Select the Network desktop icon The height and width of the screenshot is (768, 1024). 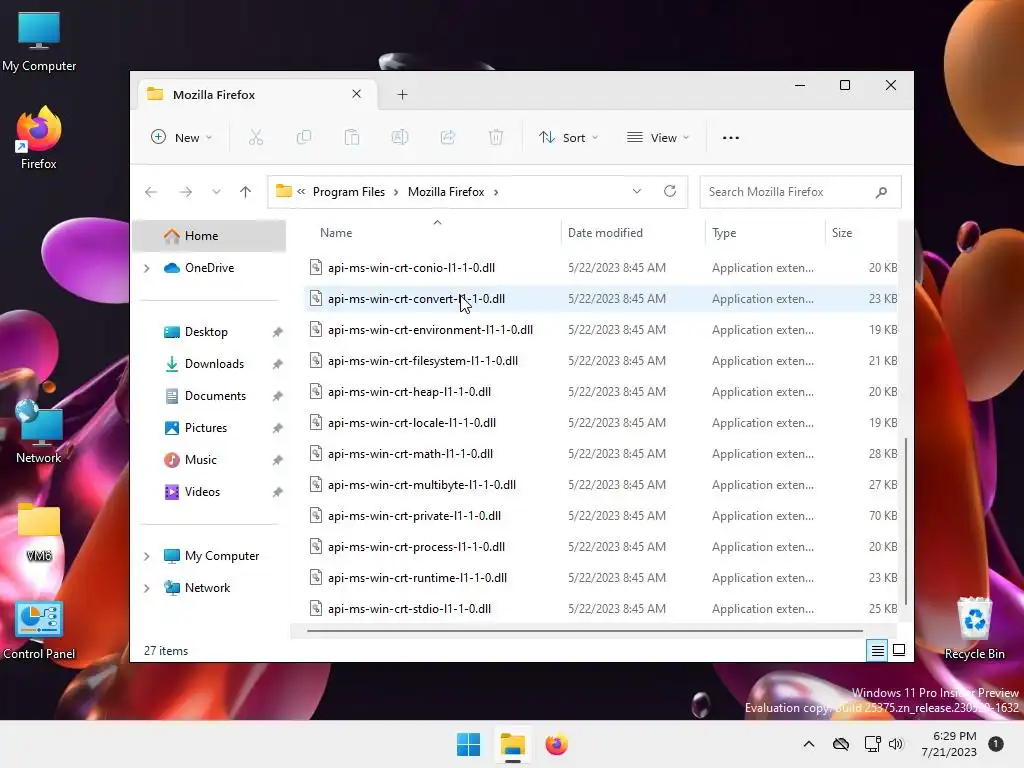[x=39, y=432]
